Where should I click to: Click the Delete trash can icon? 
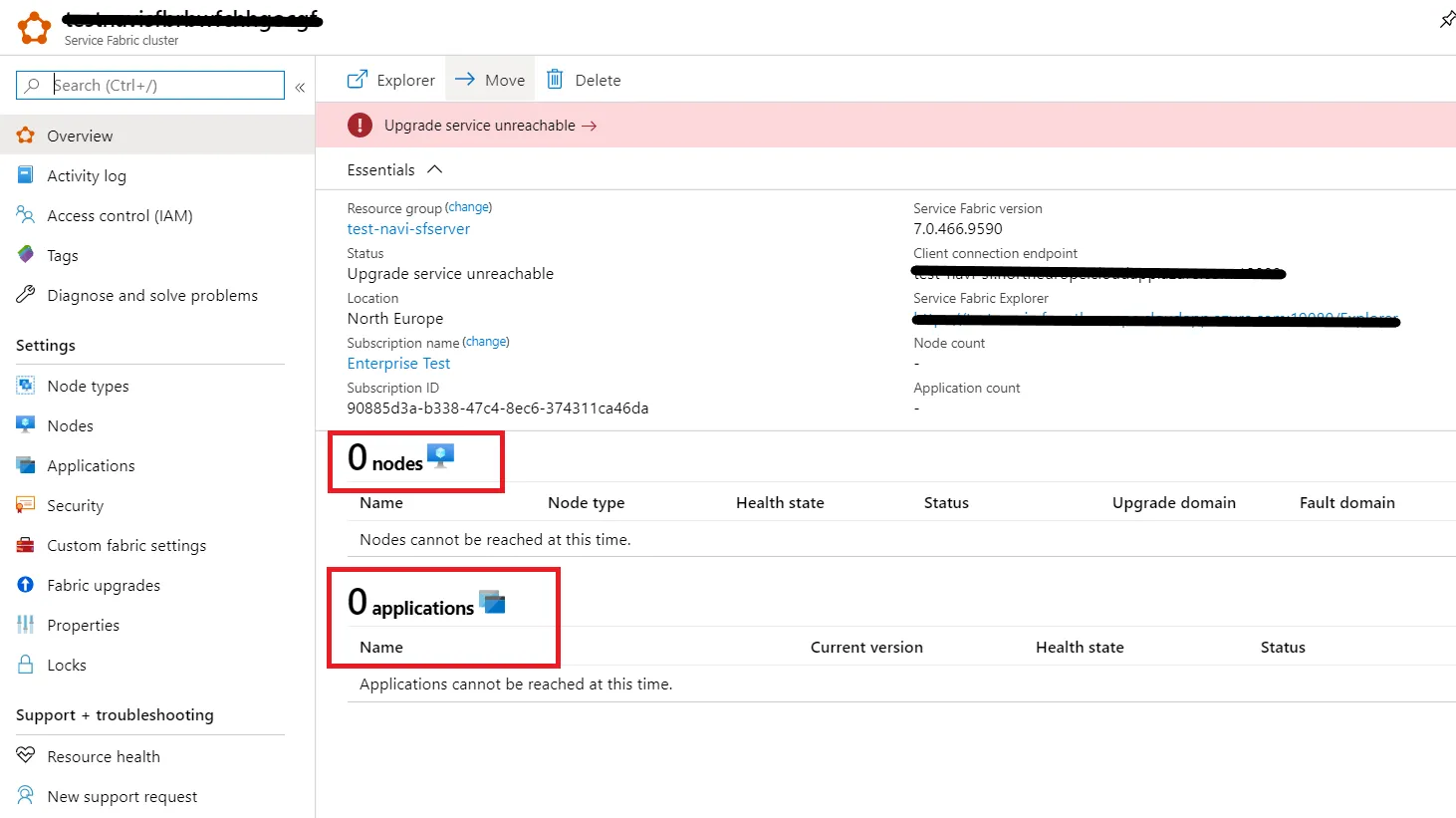click(555, 80)
